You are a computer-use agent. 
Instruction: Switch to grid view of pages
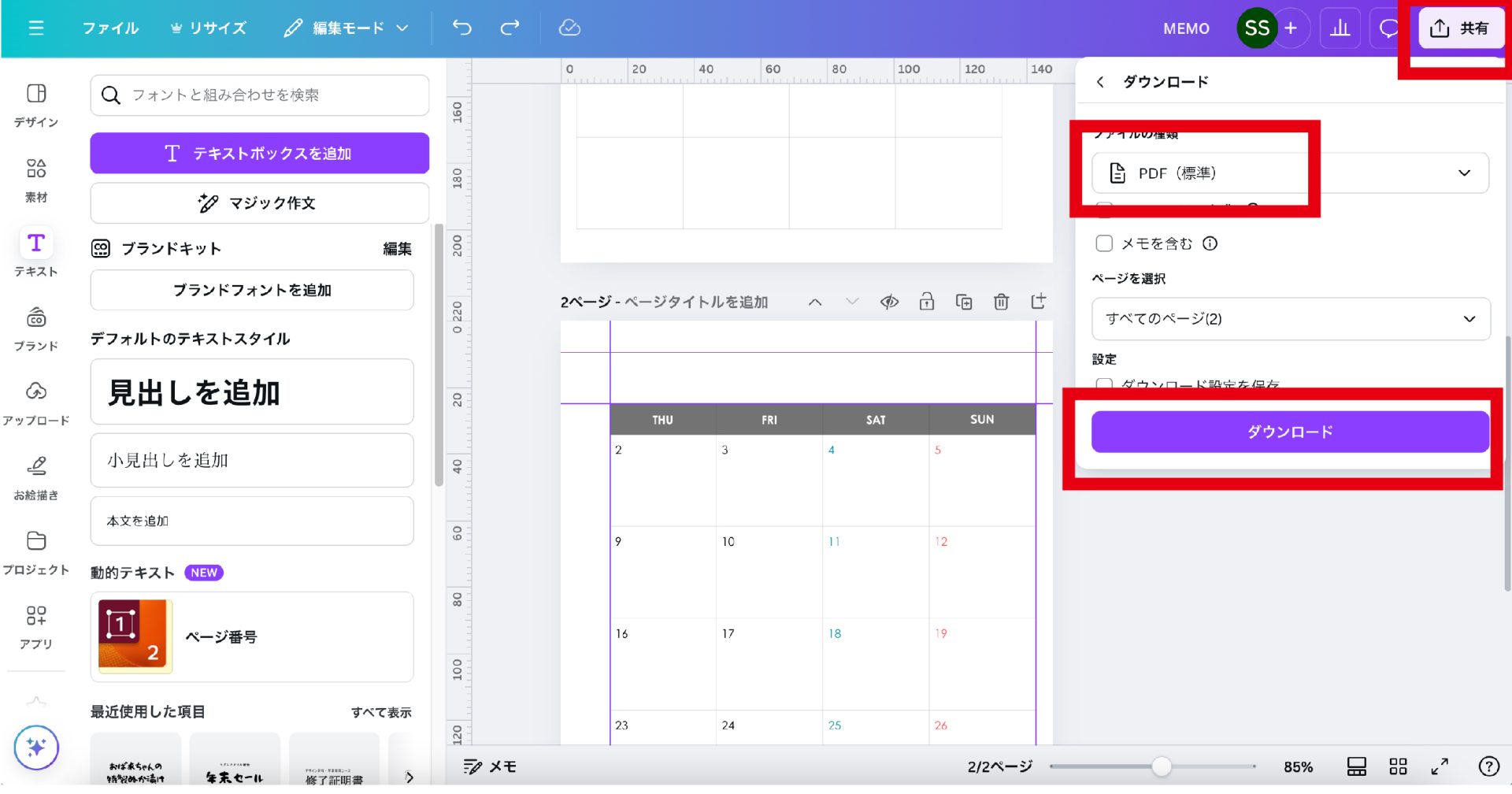[x=1398, y=766]
